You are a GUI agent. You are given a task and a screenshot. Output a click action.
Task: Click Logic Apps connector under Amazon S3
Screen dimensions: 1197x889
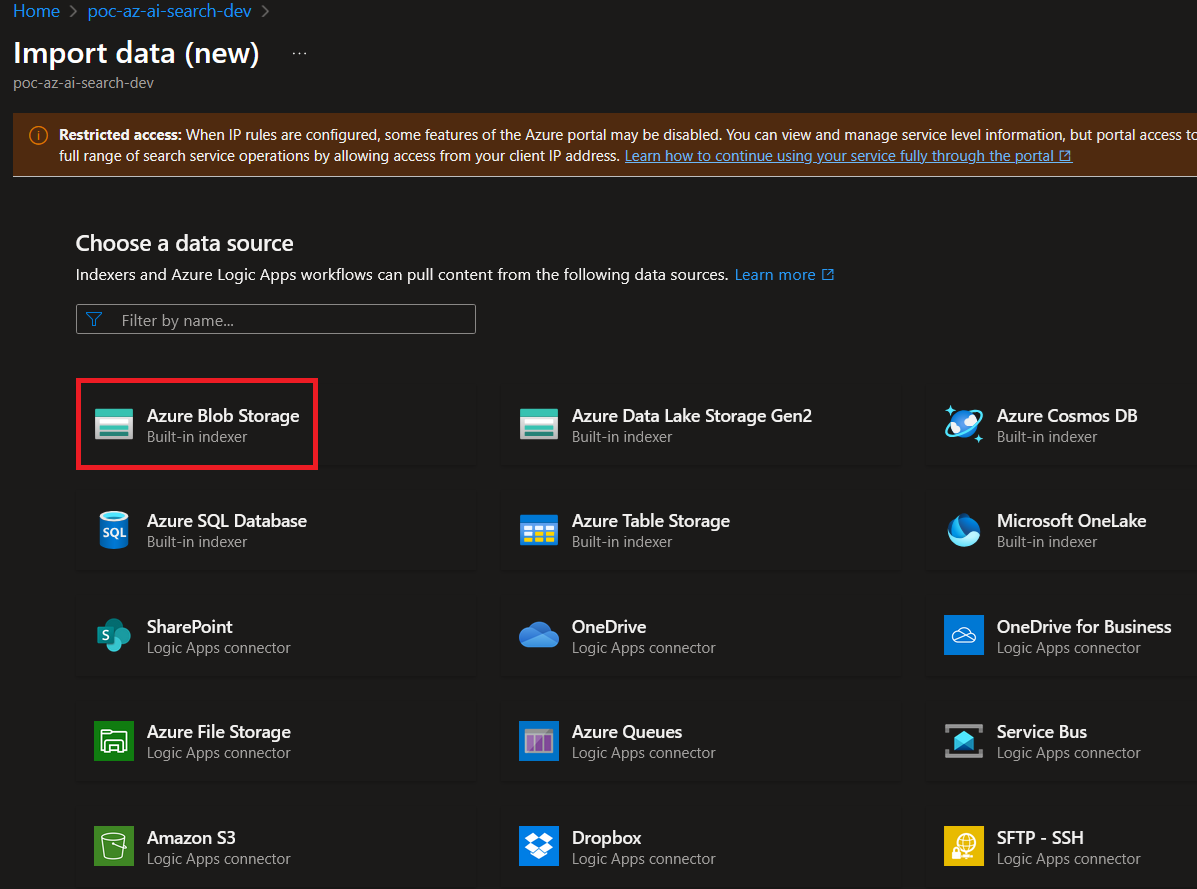218,858
